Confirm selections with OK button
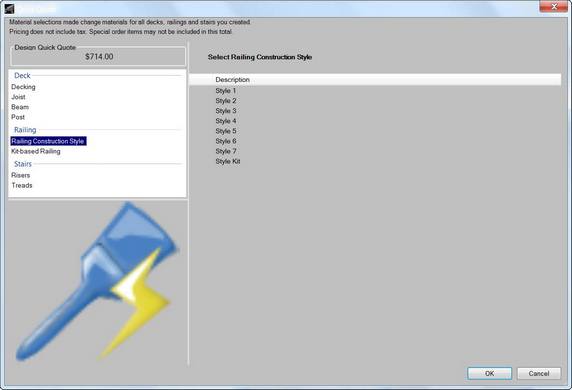Screen dimensions: 572x390 click(490, 373)
